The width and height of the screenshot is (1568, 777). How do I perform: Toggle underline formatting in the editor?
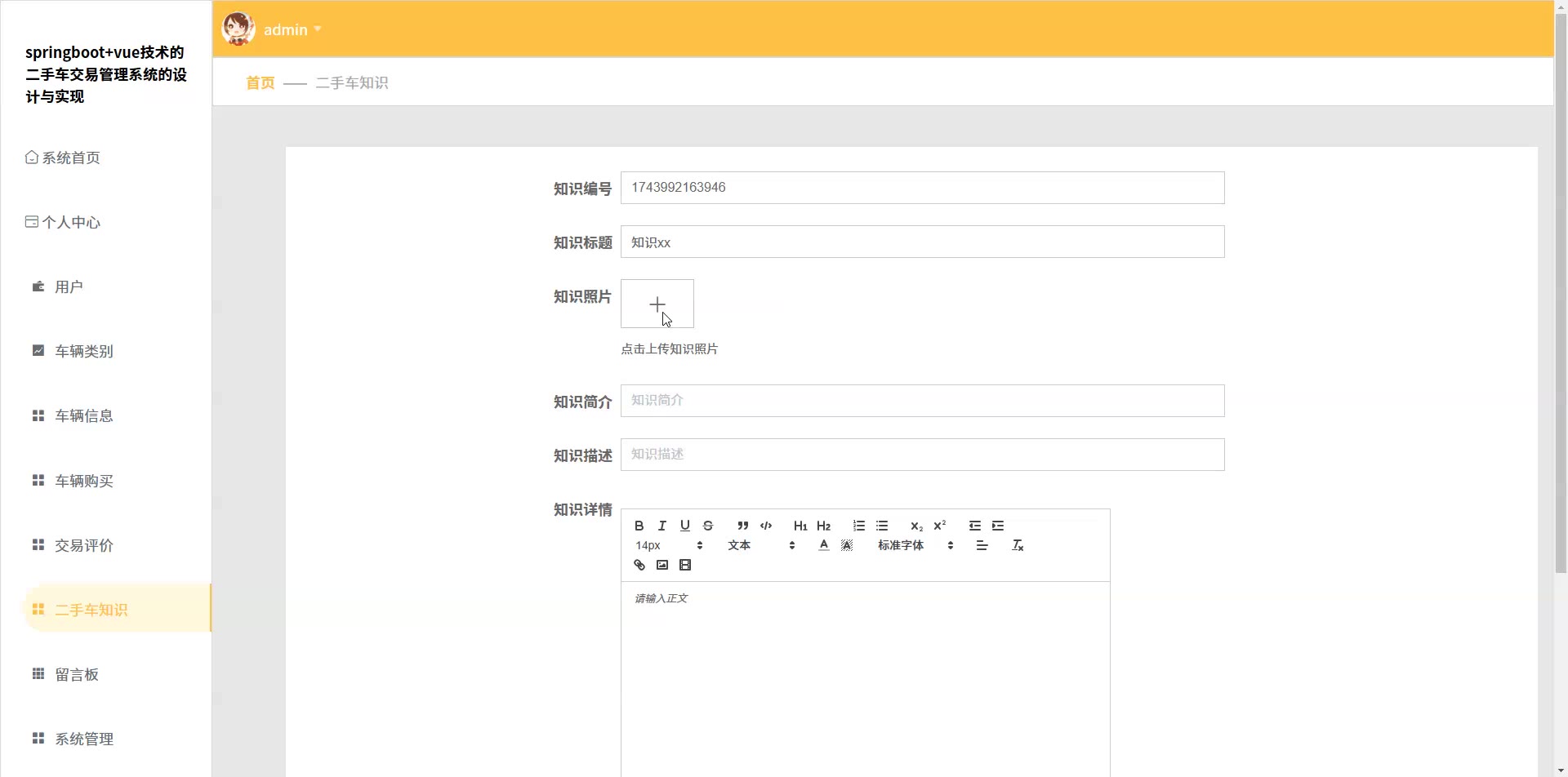685,526
